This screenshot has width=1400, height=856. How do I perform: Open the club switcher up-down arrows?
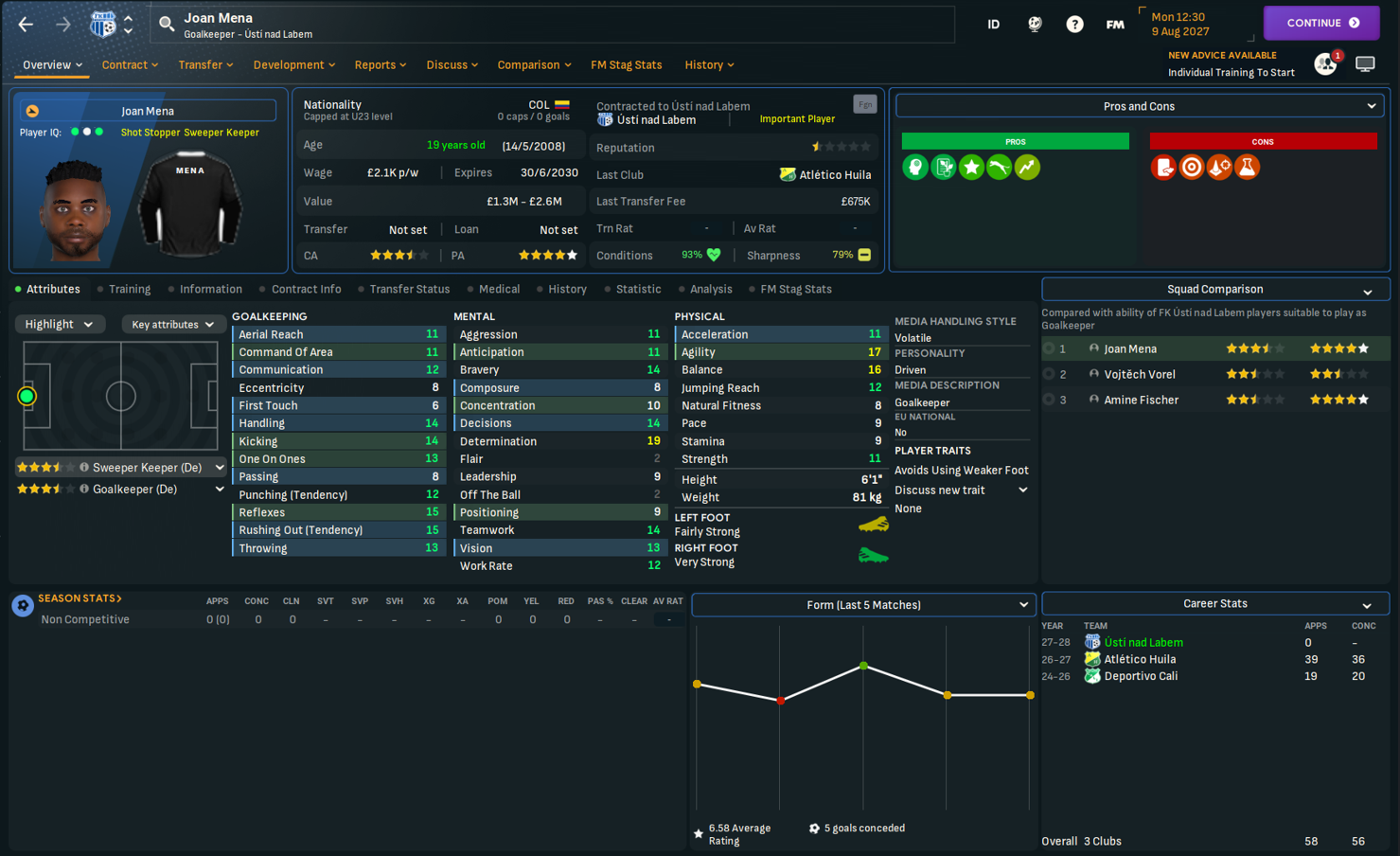[x=128, y=25]
